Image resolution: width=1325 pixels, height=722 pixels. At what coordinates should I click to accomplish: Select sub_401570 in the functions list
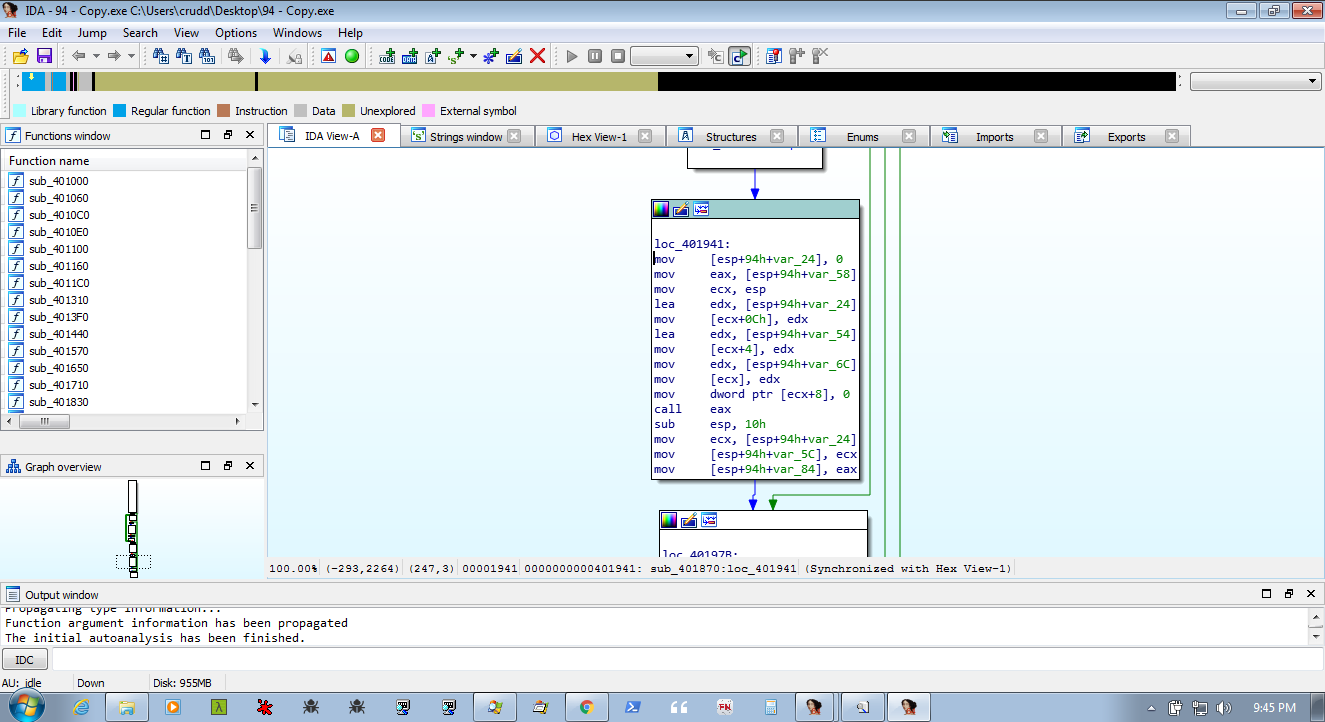(x=58, y=351)
